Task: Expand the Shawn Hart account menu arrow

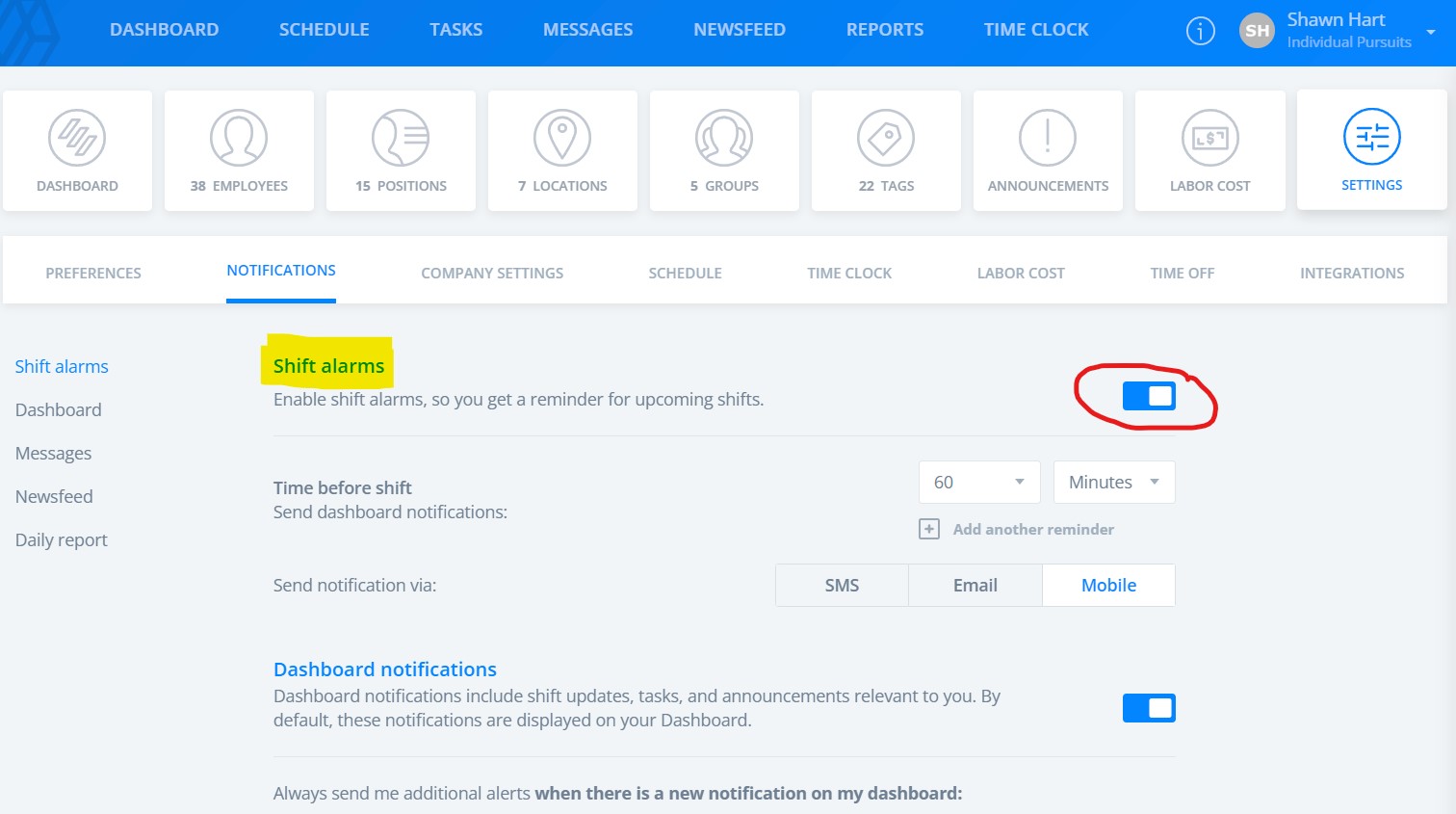Action: [1431, 32]
